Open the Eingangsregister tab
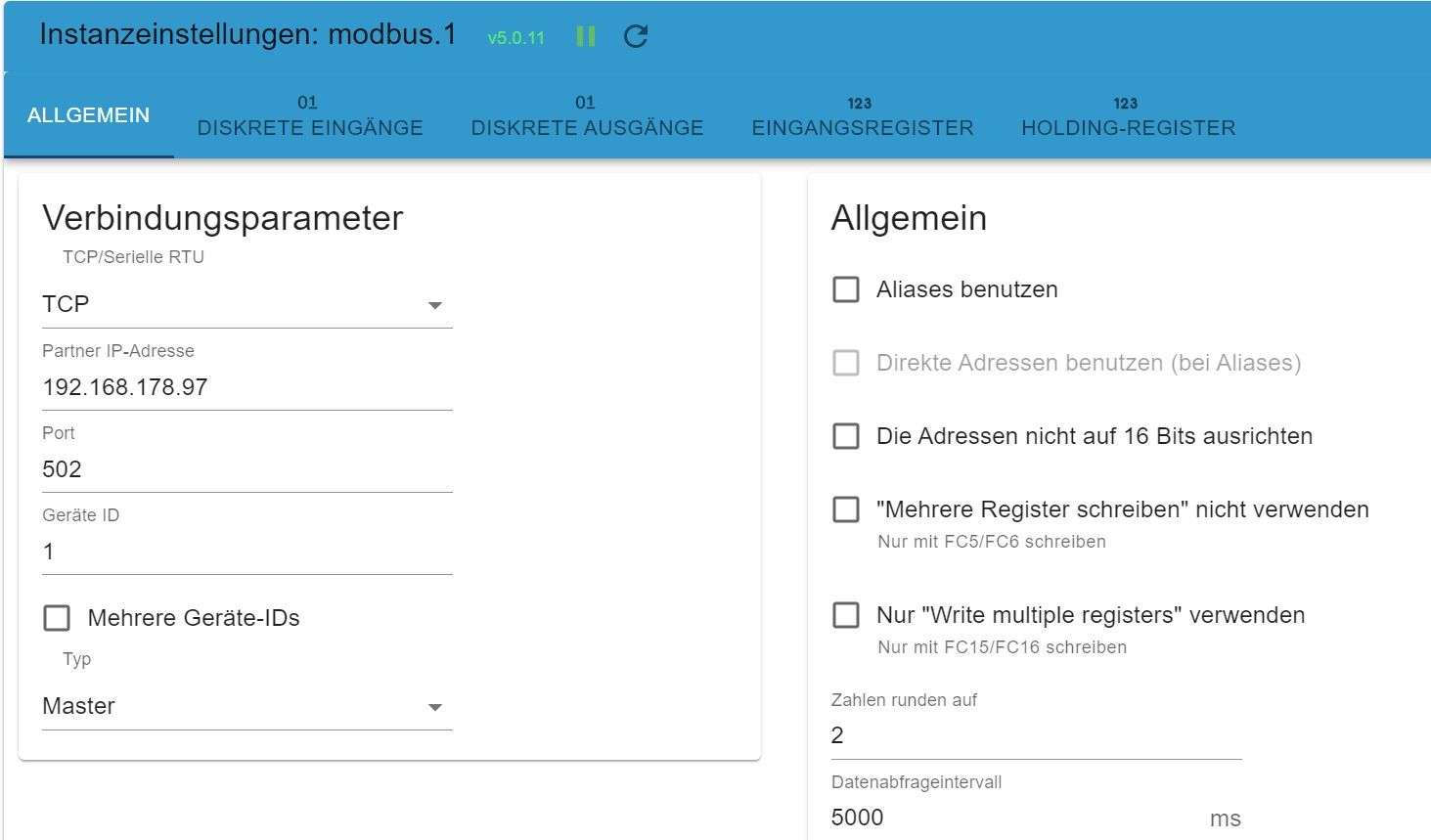 [x=863, y=114]
